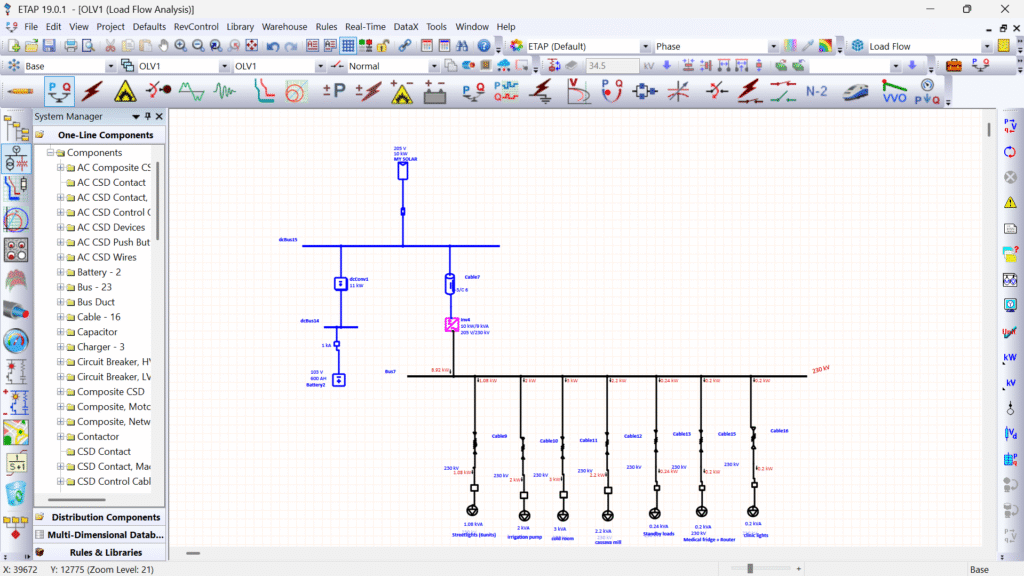Click the zoom slider in the status bar
Image resolution: width=1024 pixels, height=576 pixels.
750,568
